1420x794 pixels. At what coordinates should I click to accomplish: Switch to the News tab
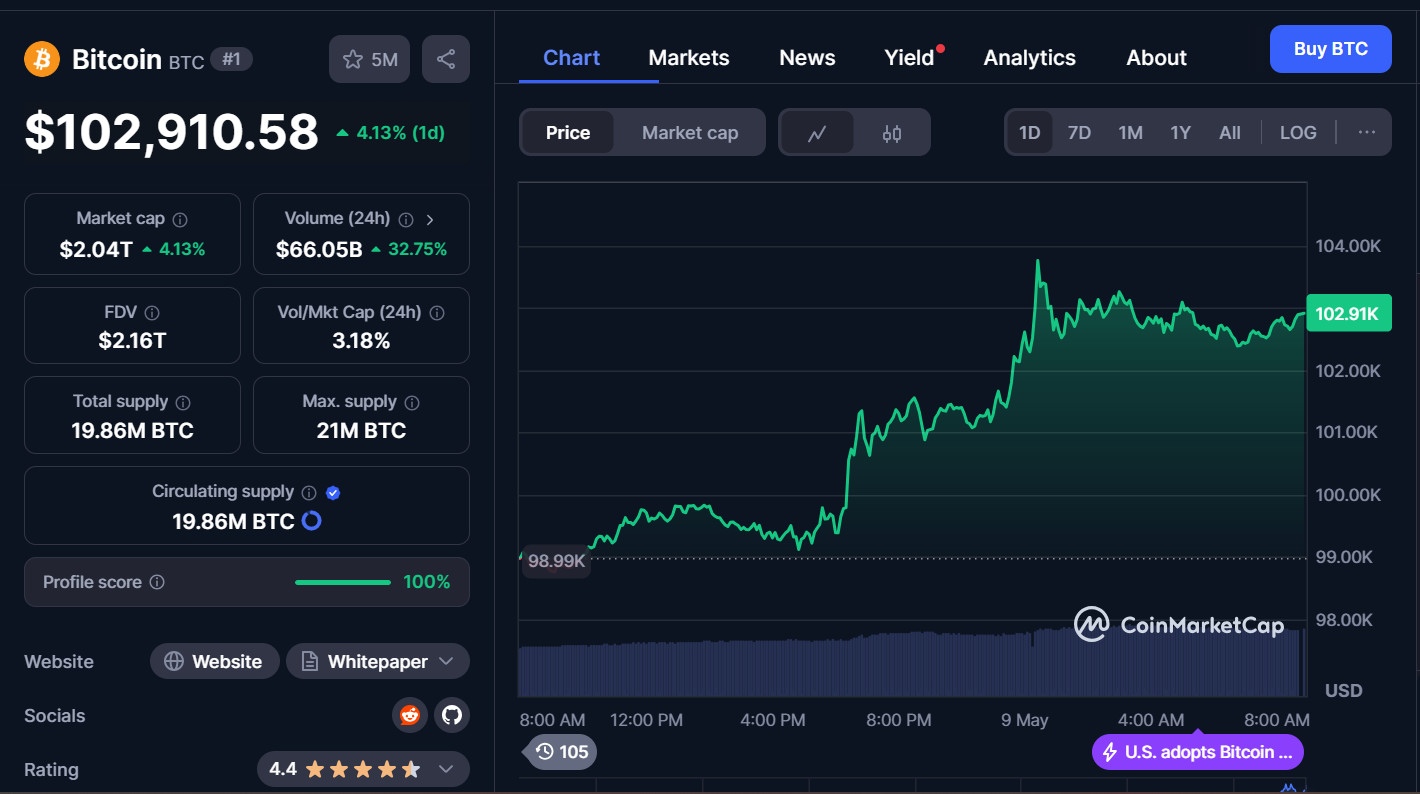point(807,58)
